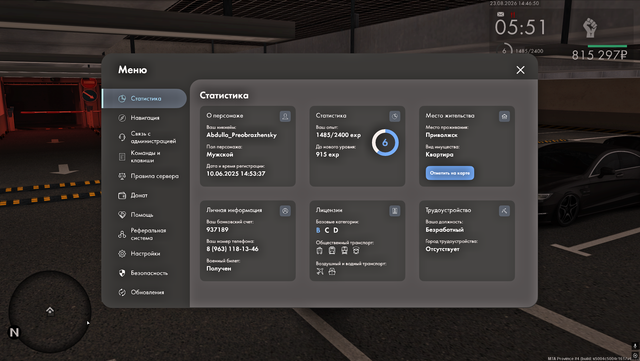
Task: Click the referral network icon
Action: [122, 234]
